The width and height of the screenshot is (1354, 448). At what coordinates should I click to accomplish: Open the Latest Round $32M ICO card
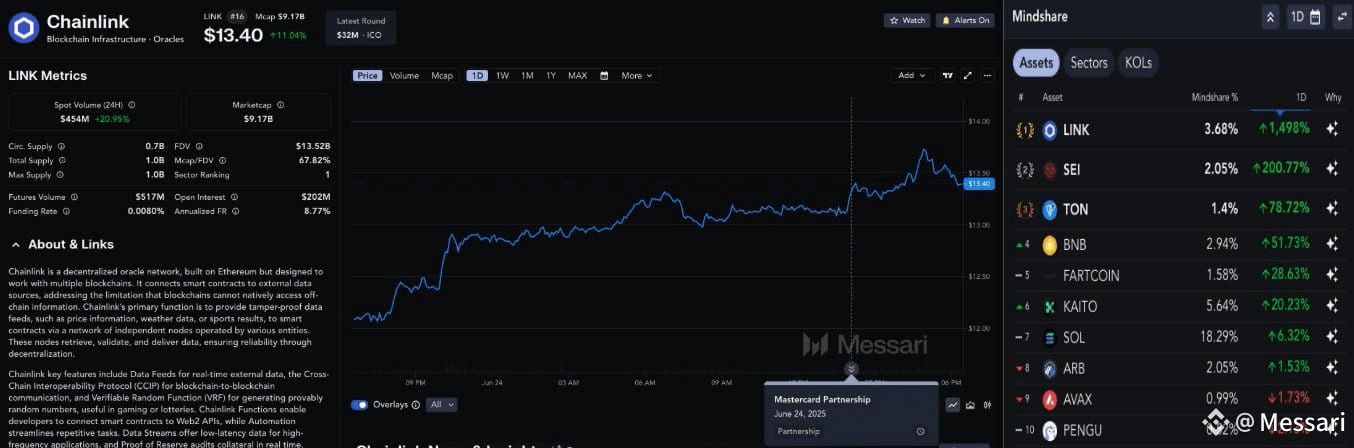click(x=361, y=27)
